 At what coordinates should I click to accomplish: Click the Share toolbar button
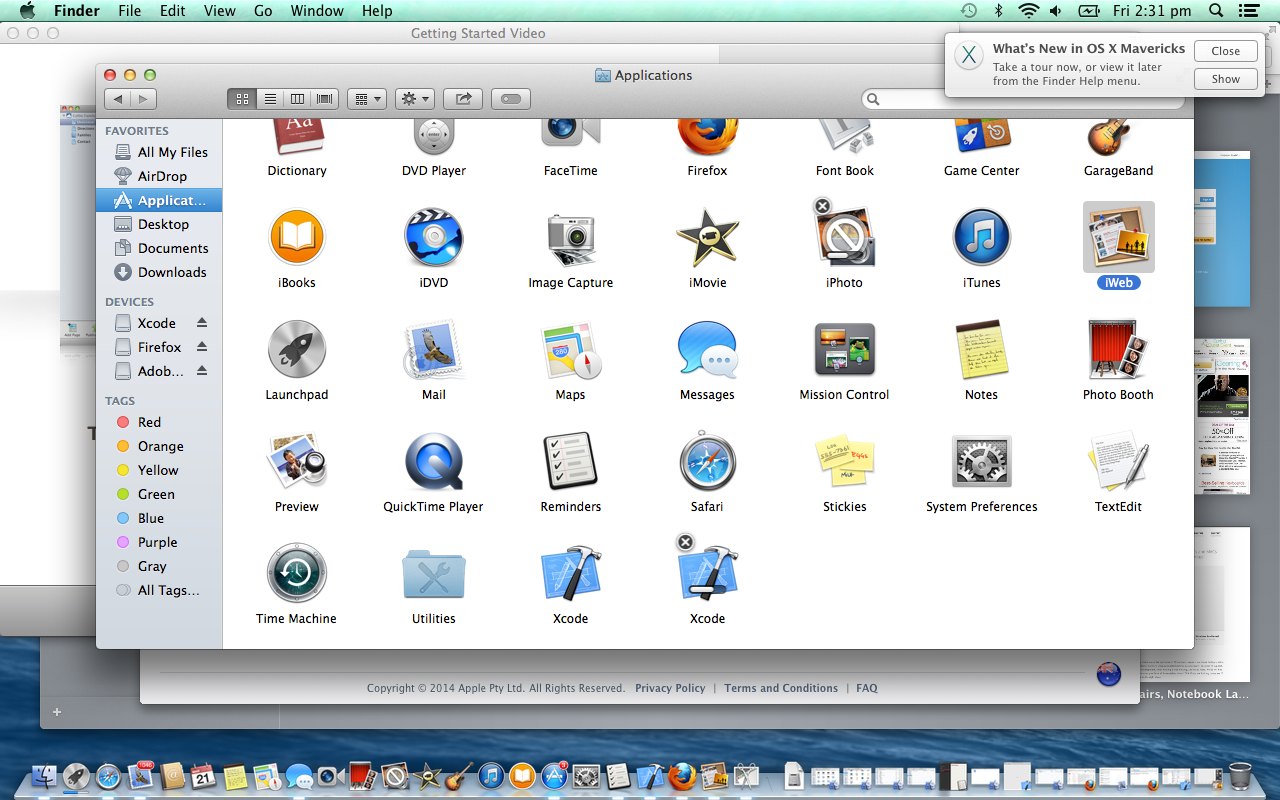(x=463, y=99)
